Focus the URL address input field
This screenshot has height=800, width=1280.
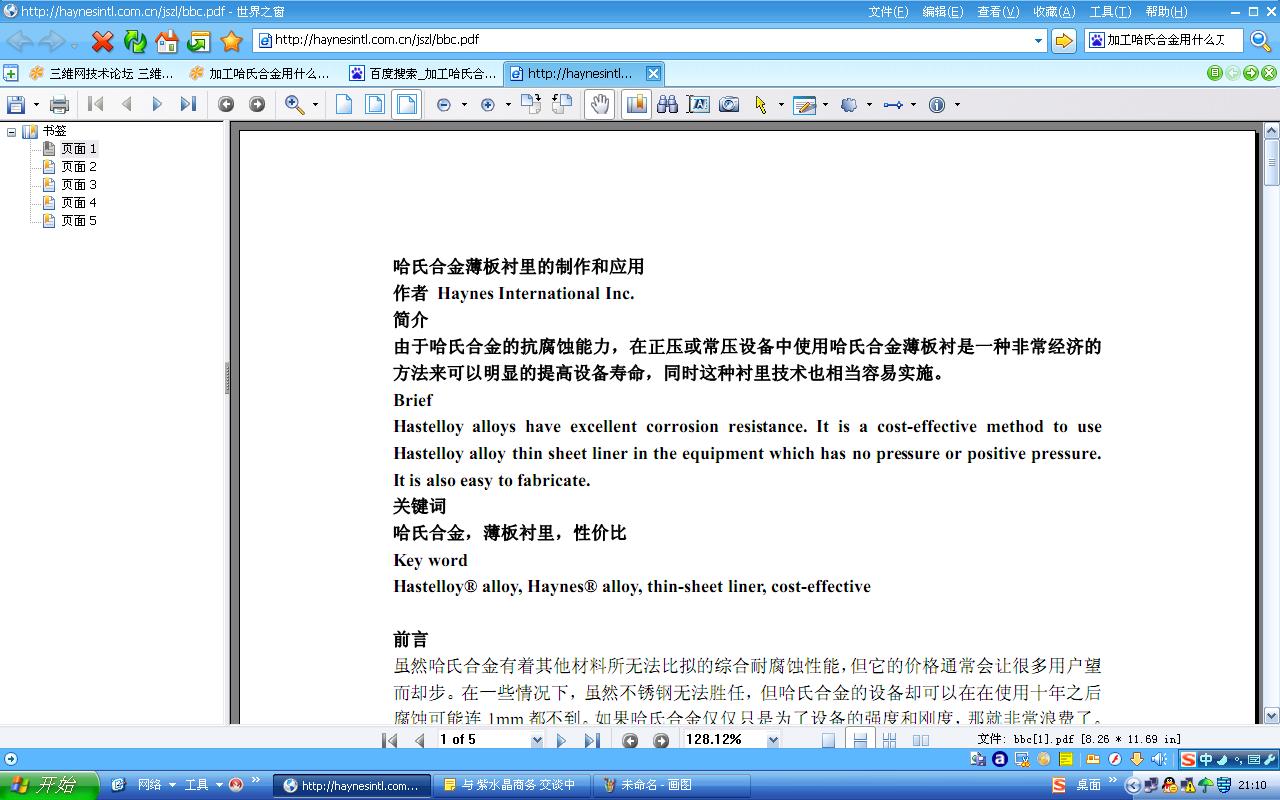click(650, 40)
